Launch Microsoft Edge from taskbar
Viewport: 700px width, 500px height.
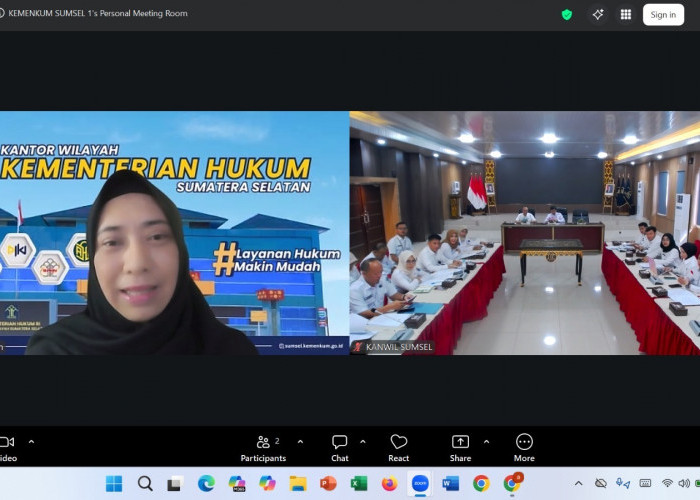[206, 483]
